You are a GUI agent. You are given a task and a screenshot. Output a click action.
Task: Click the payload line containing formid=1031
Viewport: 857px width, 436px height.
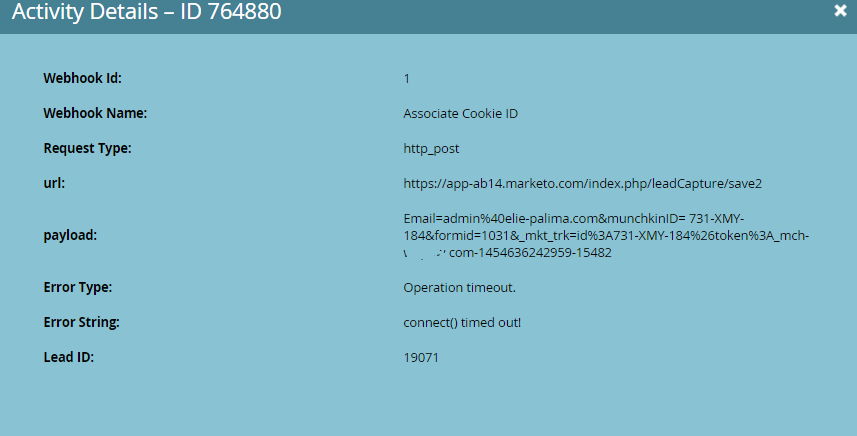[x=606, y=235]
